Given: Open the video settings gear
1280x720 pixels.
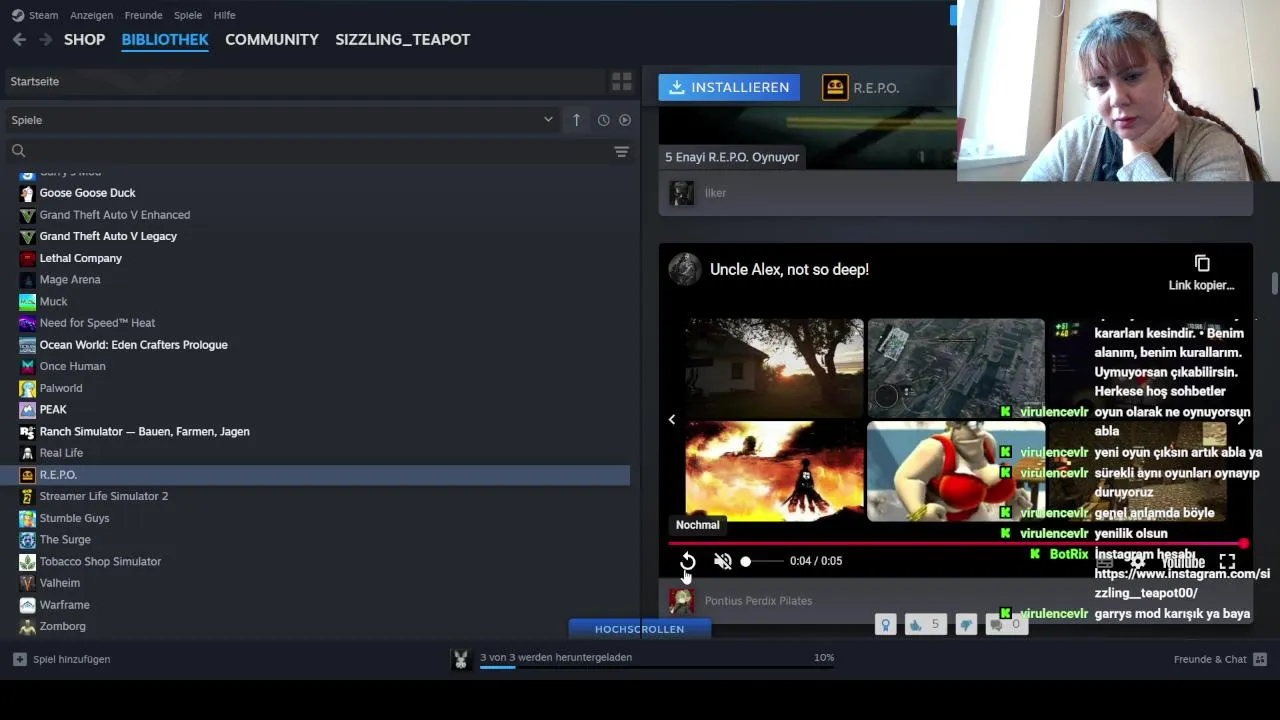Looking at the screenshot, I should pyautogui.click(x=1138, y=562).
